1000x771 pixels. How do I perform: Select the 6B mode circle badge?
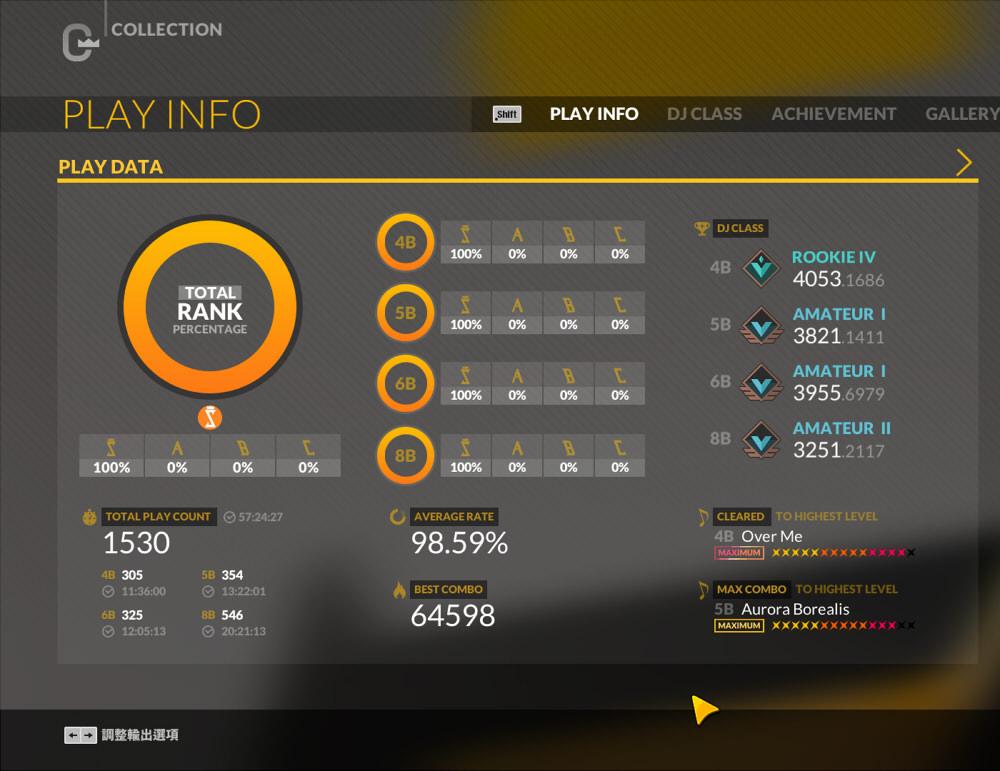[405, 384]
